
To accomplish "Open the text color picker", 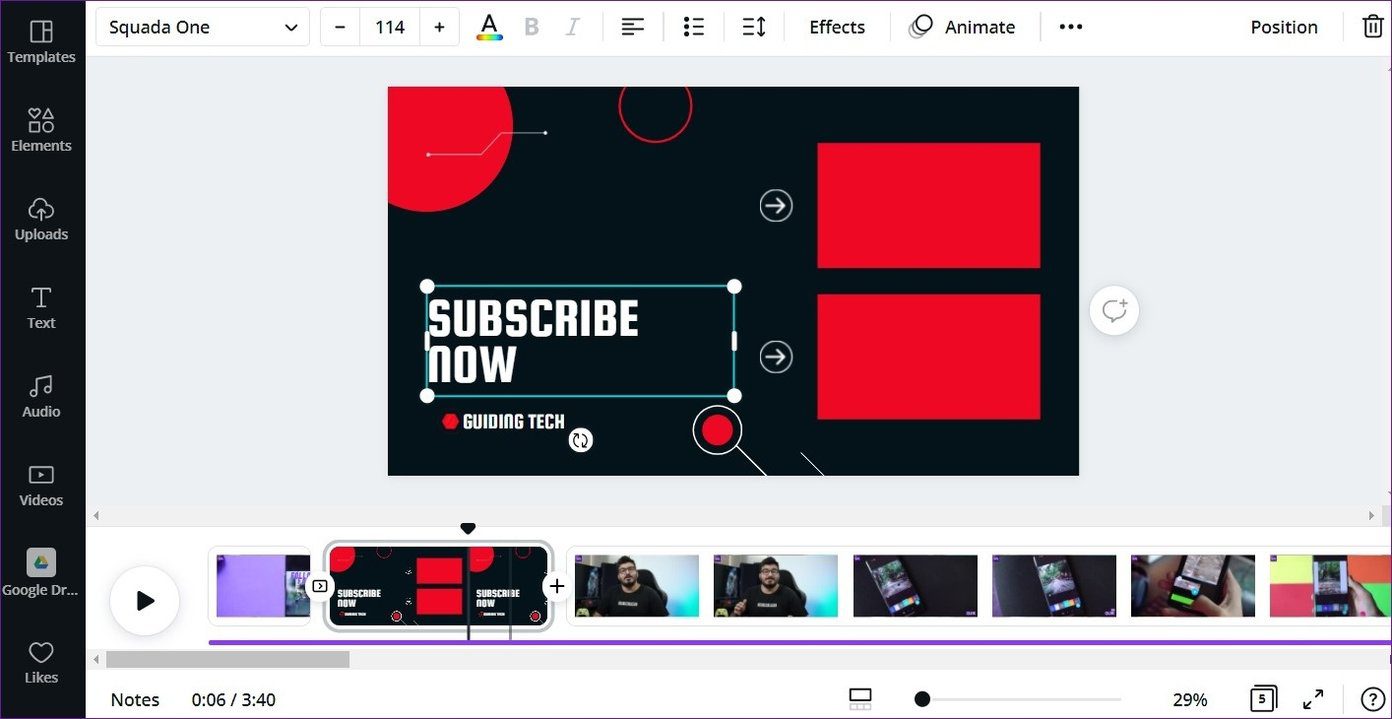I will pos(489,27).
